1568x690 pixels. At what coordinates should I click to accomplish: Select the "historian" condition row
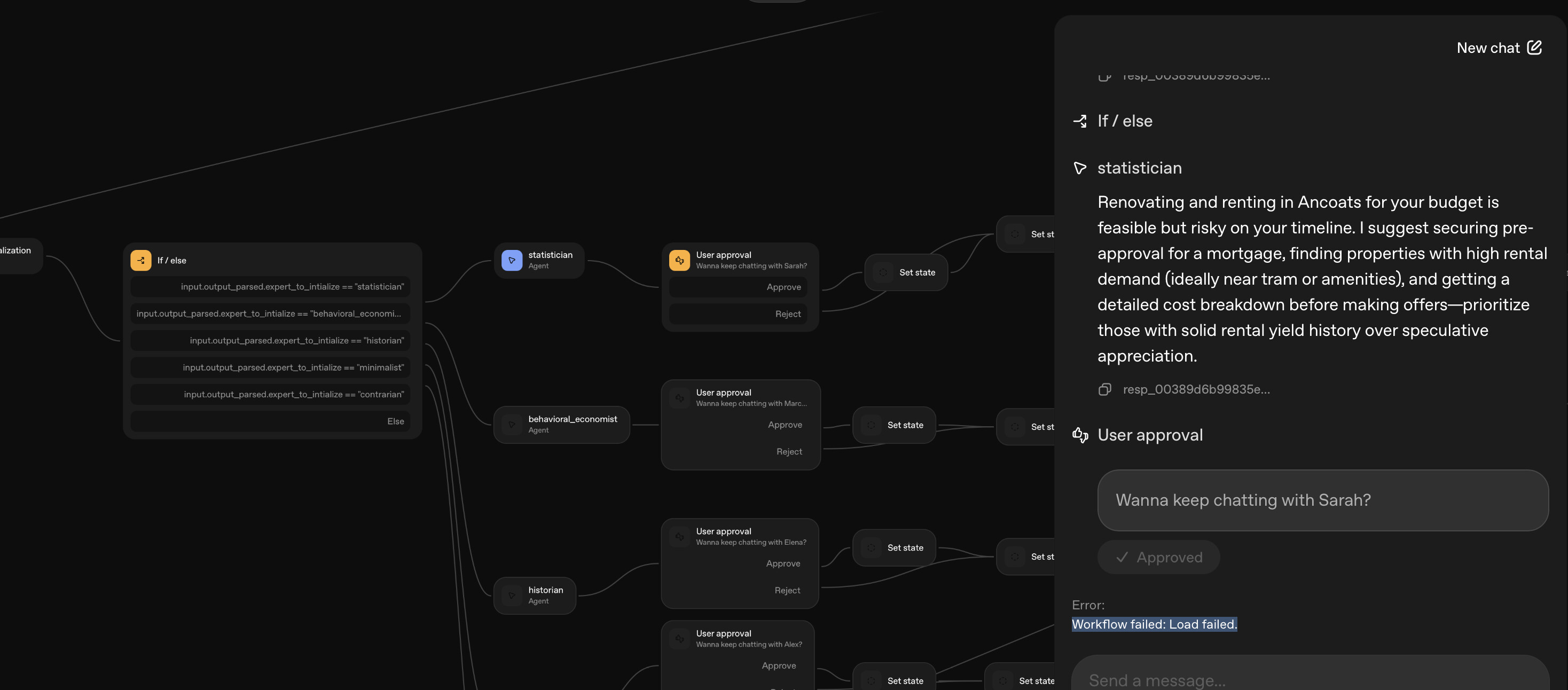pos(270,341)
